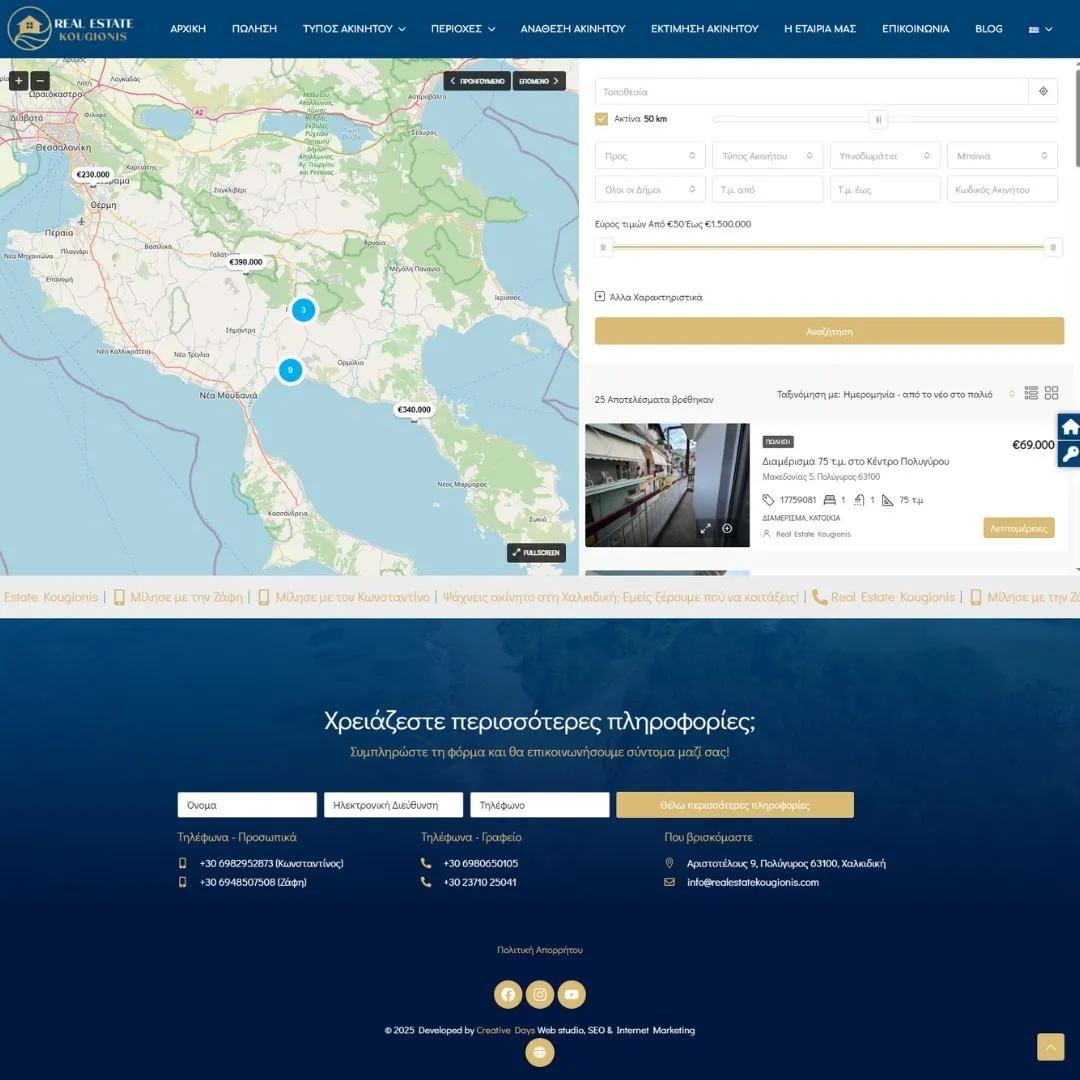The image size is (1080, 1080).
Task: Toggle the Ακτίνα 50 km checkbox
Action: point(601,118)
